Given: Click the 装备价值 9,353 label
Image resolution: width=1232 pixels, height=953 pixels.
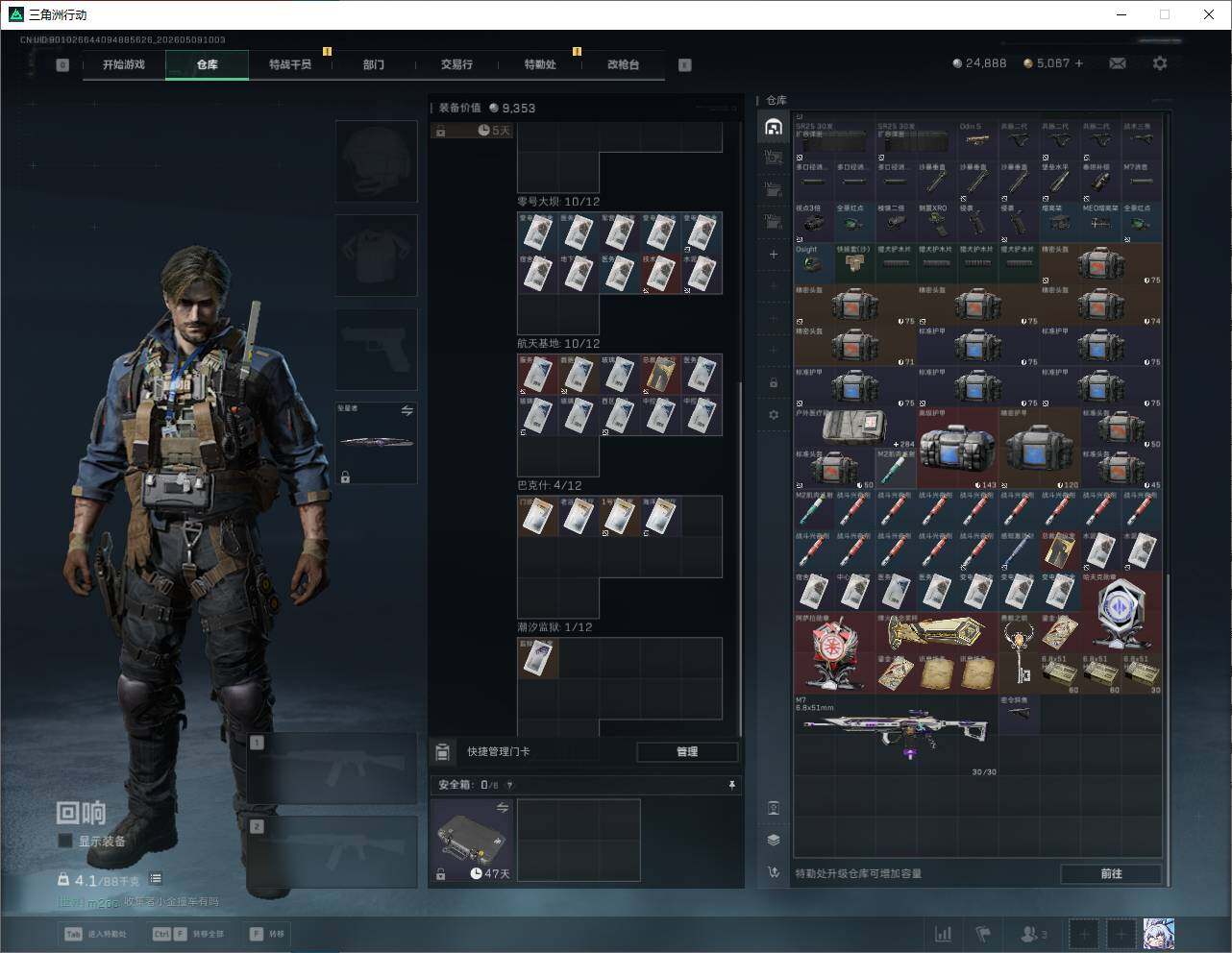Looking at the screenshot, I should [x=487, y=109].
